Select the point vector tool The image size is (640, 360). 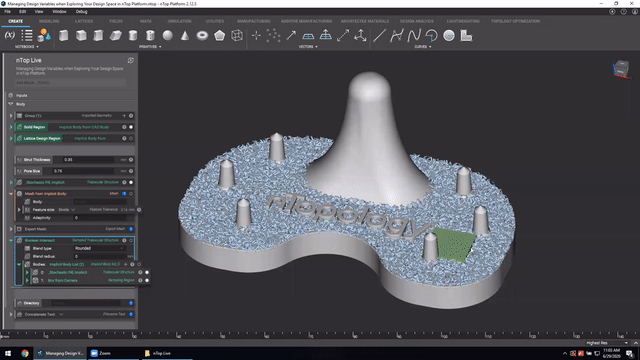point(256,36)
